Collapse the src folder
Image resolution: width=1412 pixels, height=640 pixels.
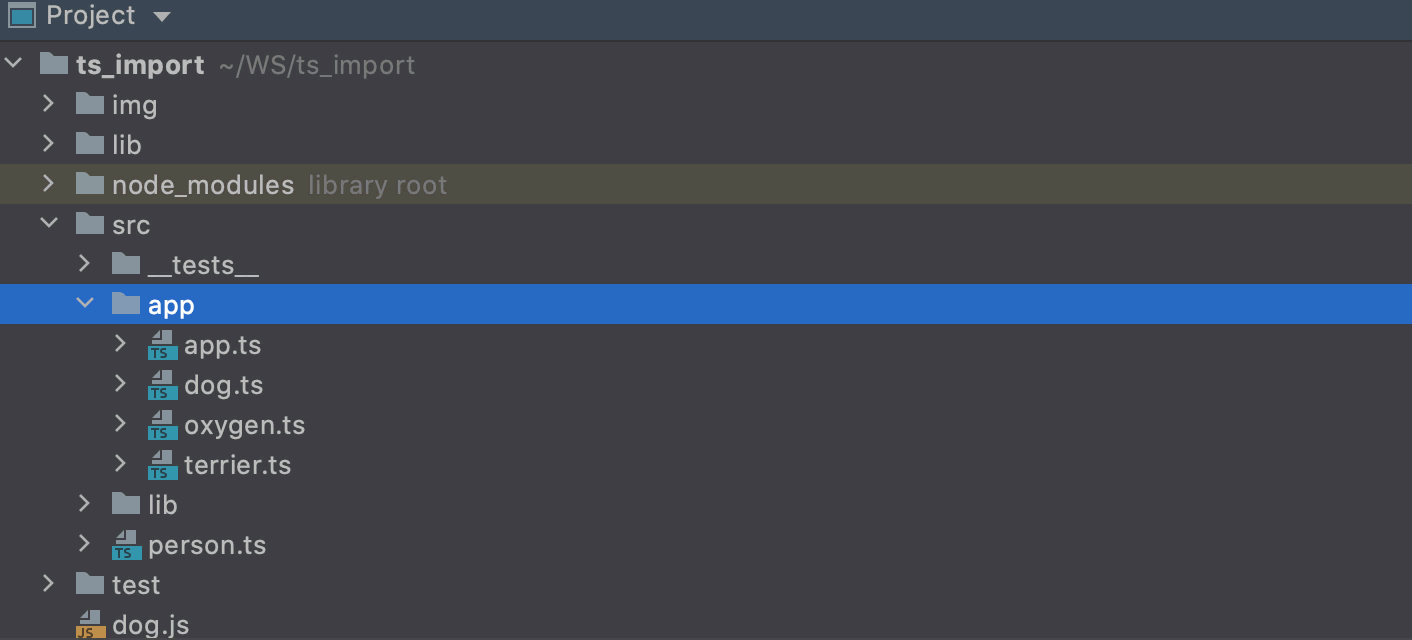pyautogui.click(x=49, y=224)
